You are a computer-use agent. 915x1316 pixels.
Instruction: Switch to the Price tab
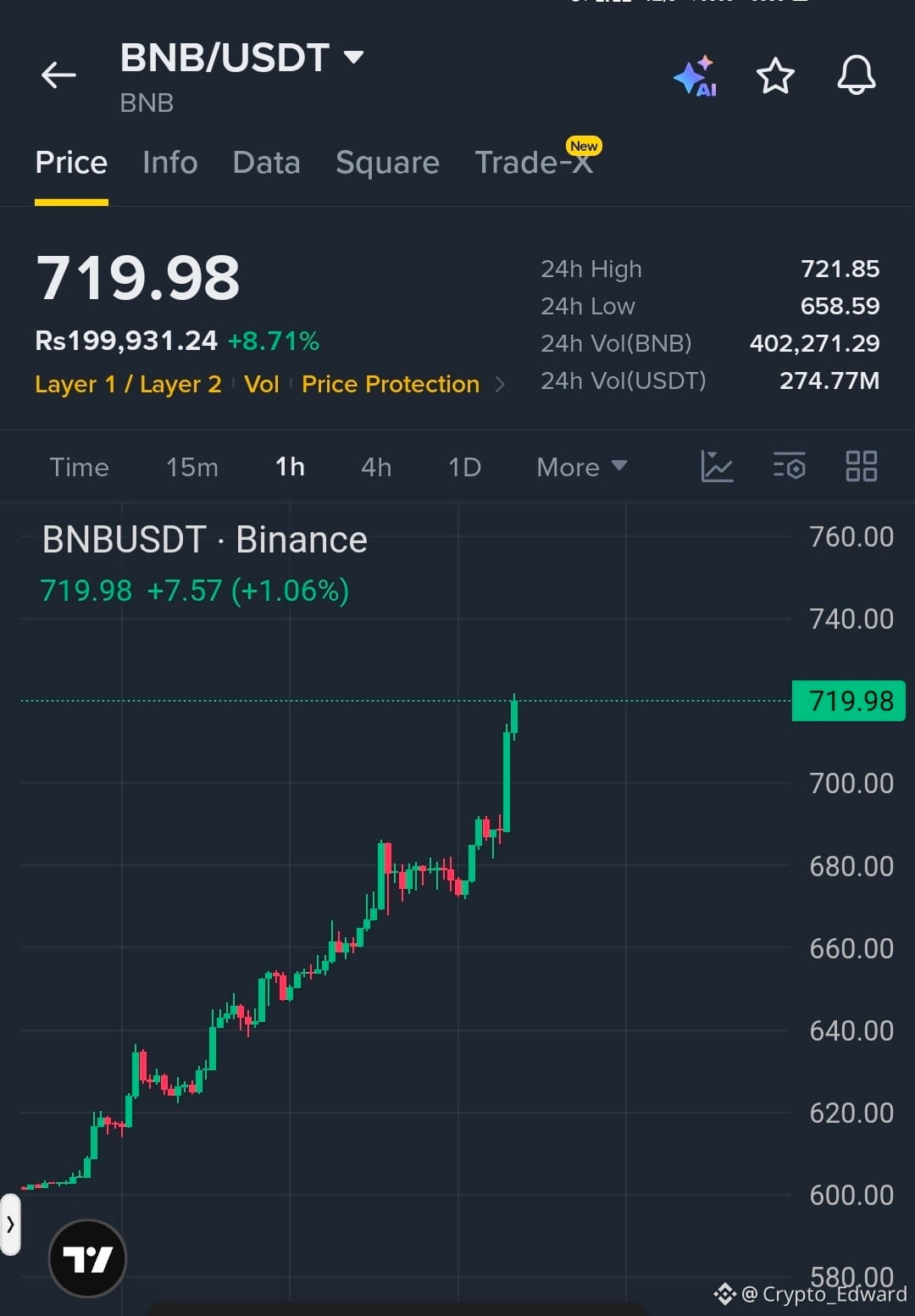[71, 163]
